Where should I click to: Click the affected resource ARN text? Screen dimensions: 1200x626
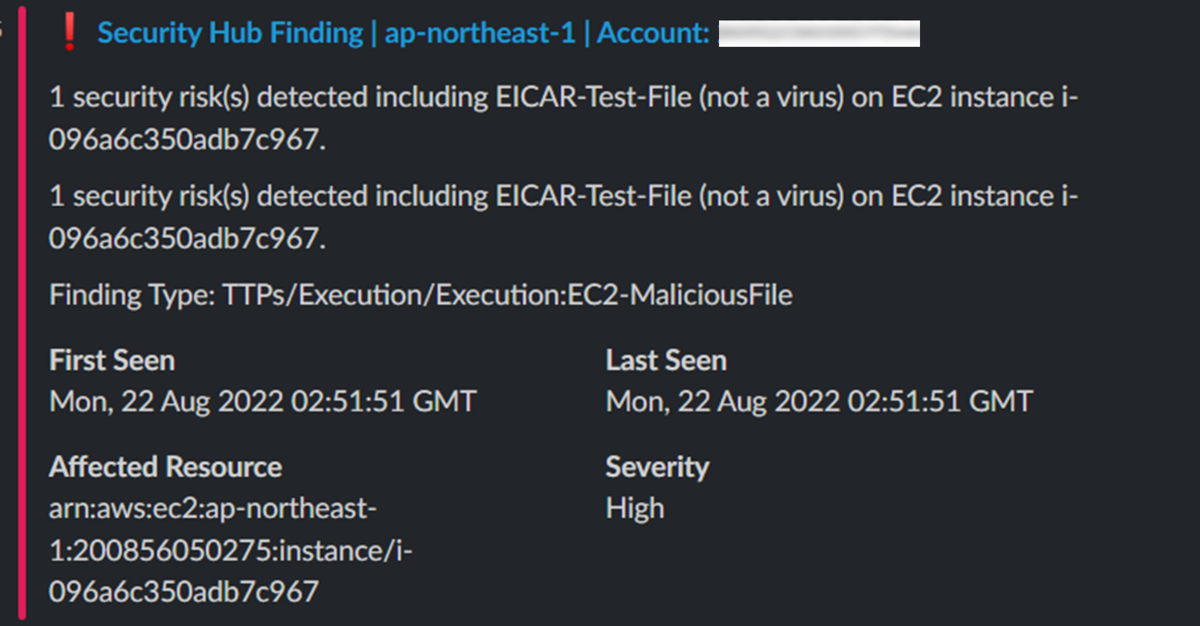212,509
